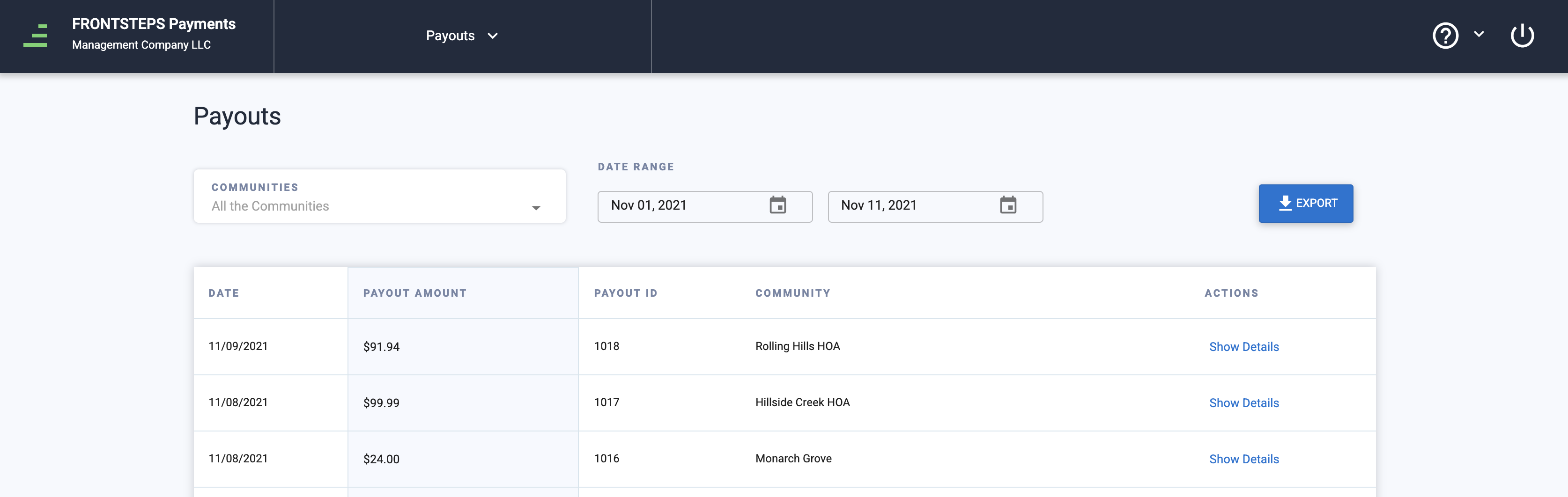Click the FRONTSTEPS green logo icon
Screen dimensions: 1568x497
(35, 36)
